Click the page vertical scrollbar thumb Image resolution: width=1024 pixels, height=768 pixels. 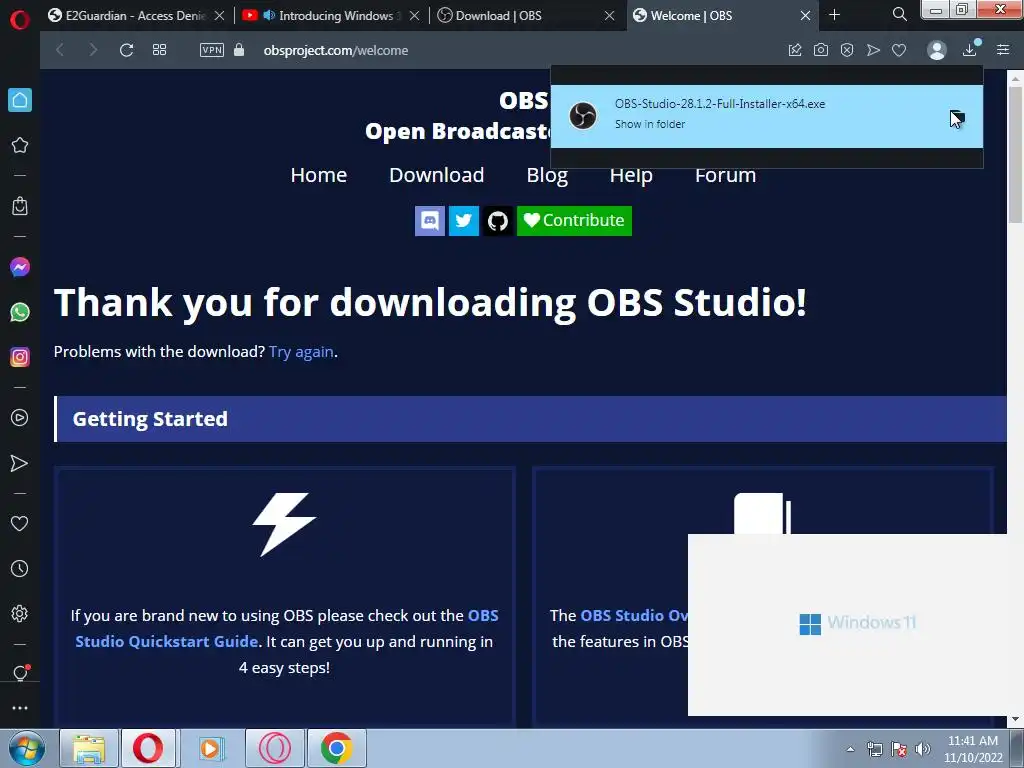[1016, 154]
